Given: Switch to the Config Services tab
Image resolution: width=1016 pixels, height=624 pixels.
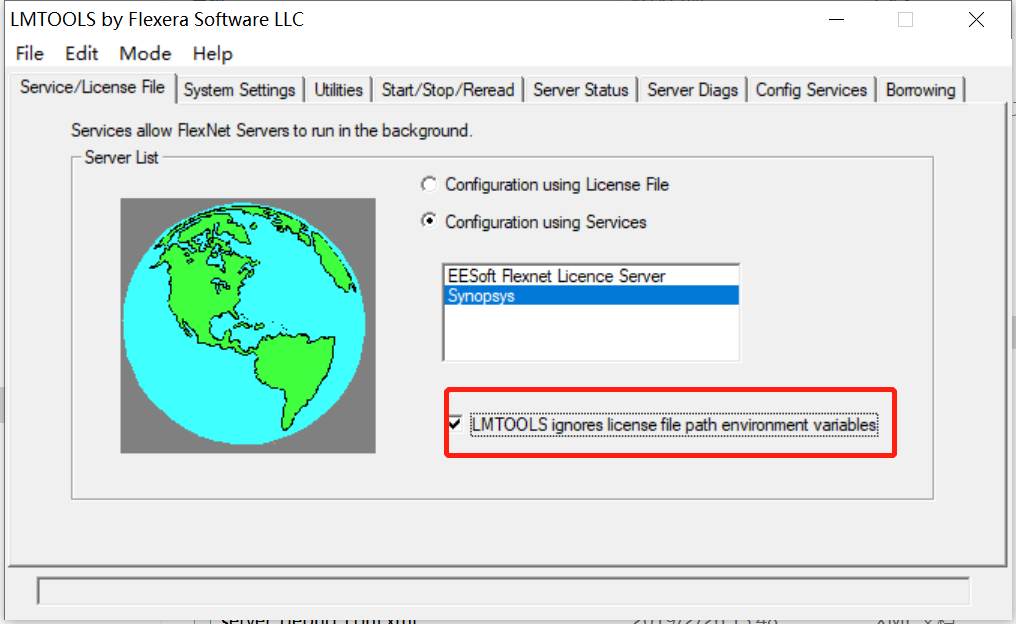Looking at the screenshot, I should [811, 90].
